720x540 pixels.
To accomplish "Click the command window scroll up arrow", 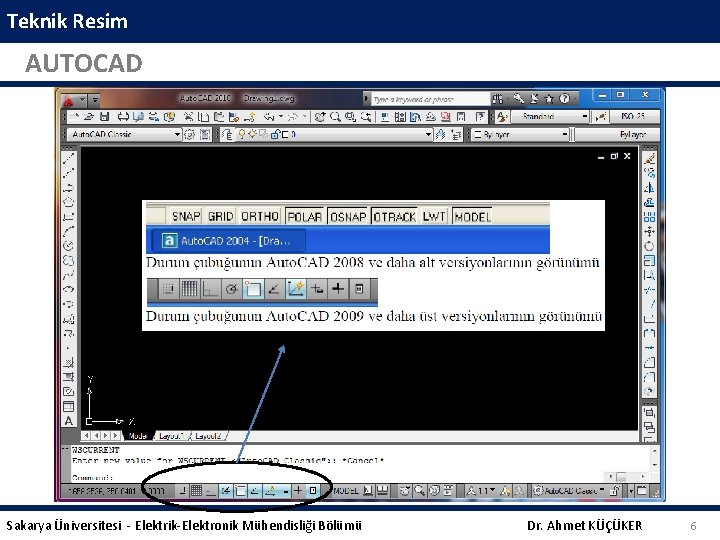I will 654,451.
